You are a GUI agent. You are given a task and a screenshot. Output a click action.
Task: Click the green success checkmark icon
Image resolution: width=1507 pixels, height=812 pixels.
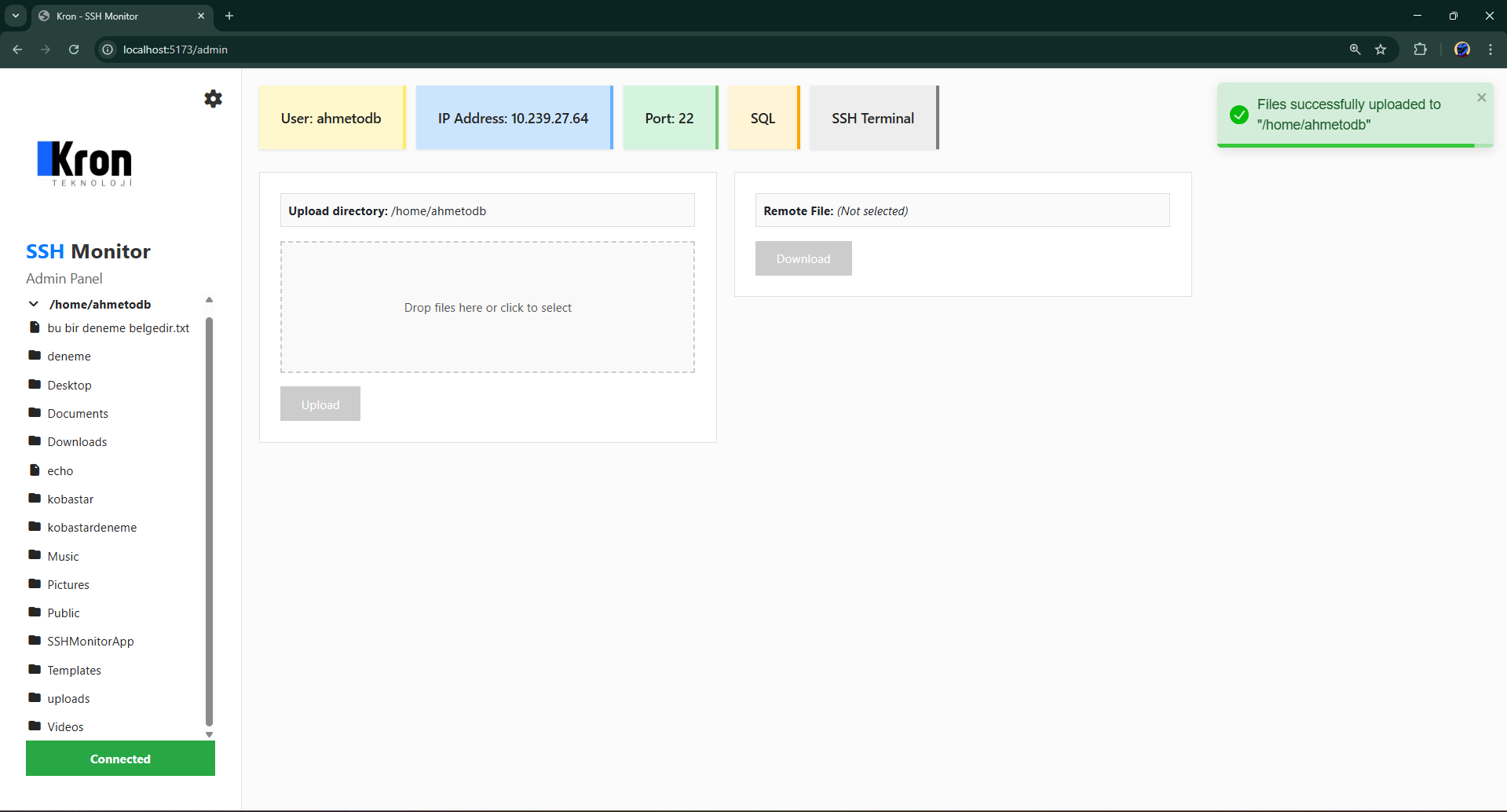pyautogui.click(x=1238, y=115)
